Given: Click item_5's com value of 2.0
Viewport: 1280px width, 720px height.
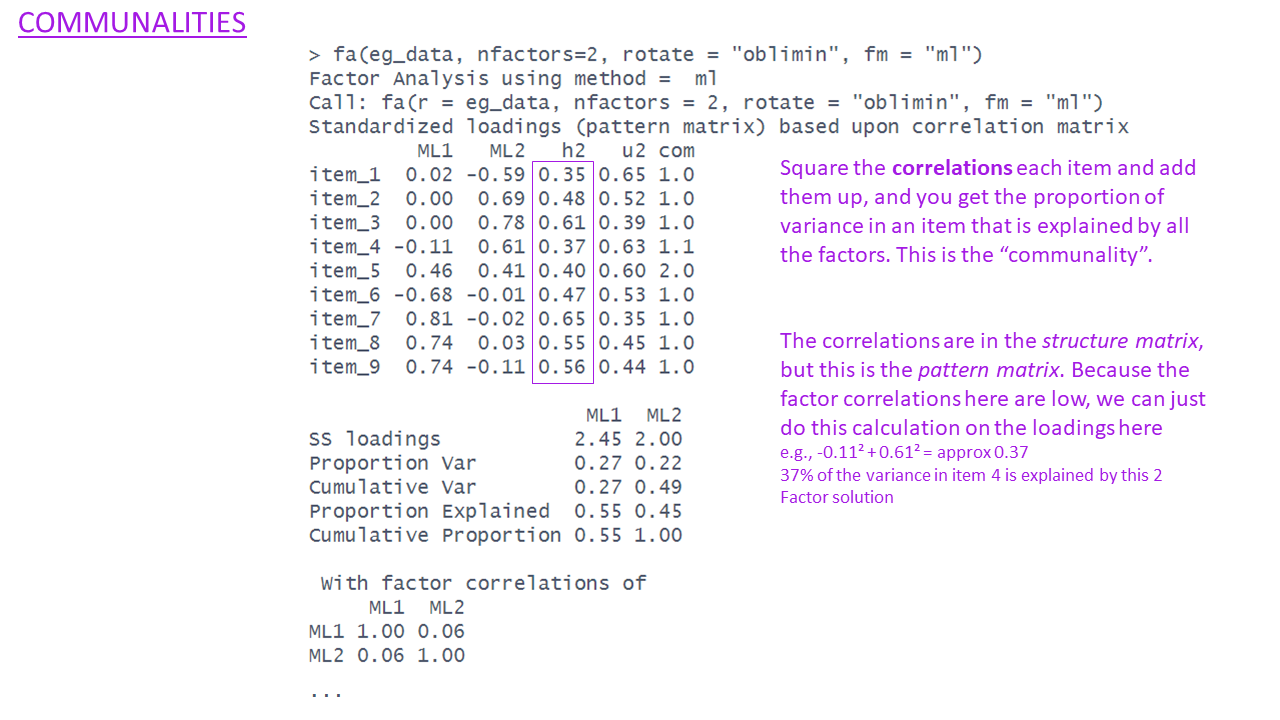Looking at the screenshot, I should [x=676, y=271].
